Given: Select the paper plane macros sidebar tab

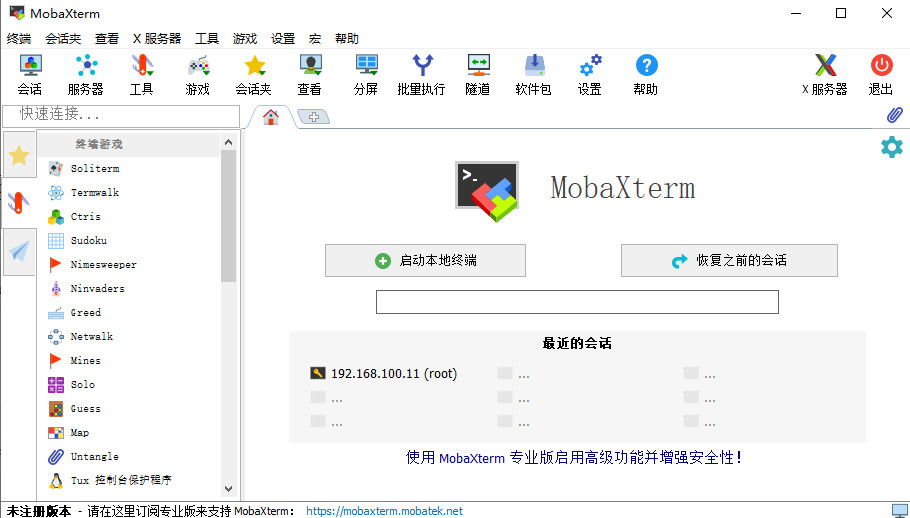Looking at the screenshot, I should (x=19, y=252).
